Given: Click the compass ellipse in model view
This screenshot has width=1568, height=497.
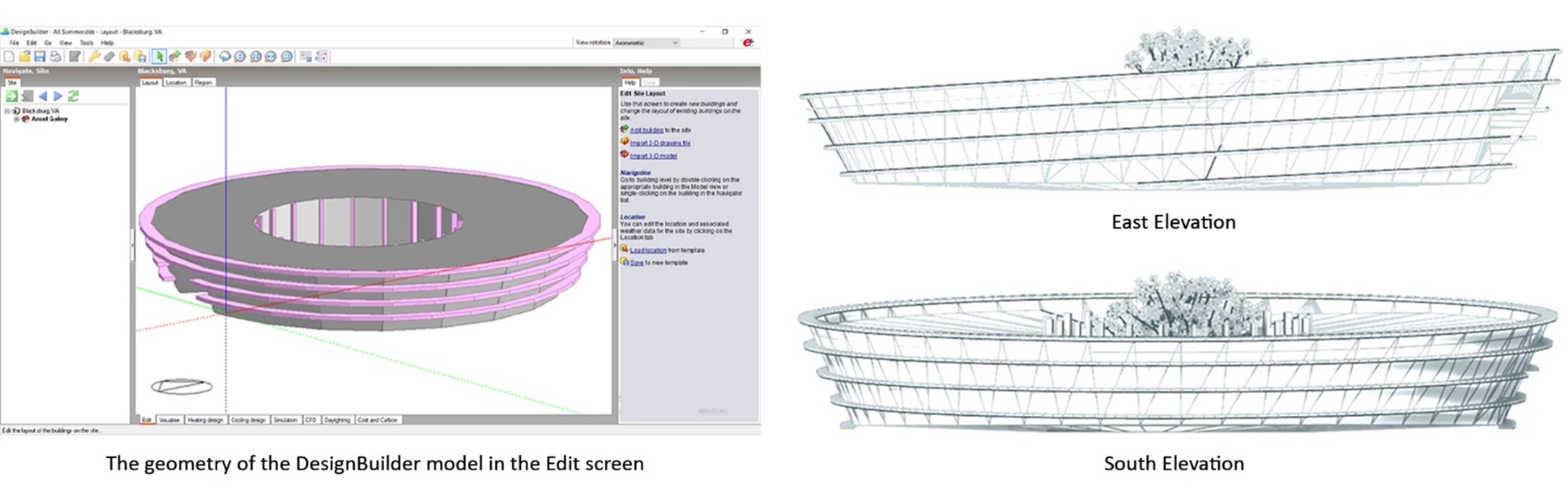Looking at the screenshot, I should pos(181,386).
